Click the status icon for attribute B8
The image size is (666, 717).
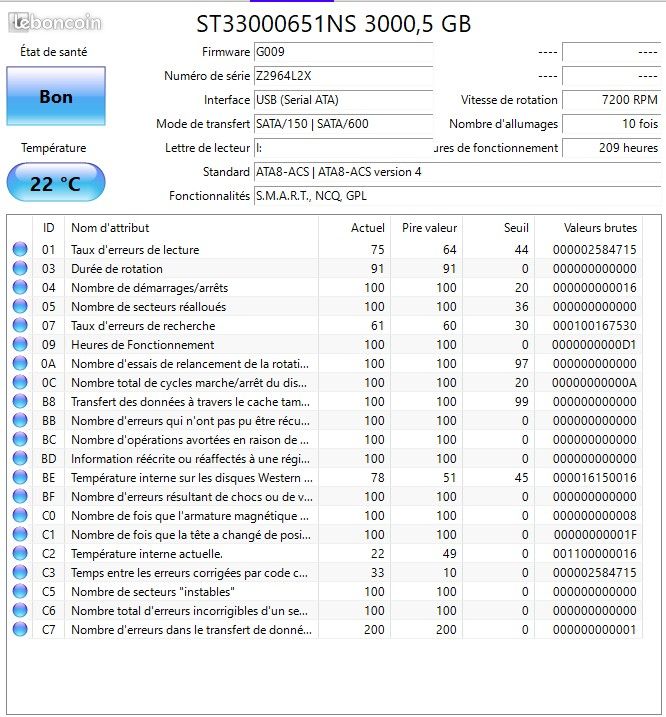tap(20, 401)
